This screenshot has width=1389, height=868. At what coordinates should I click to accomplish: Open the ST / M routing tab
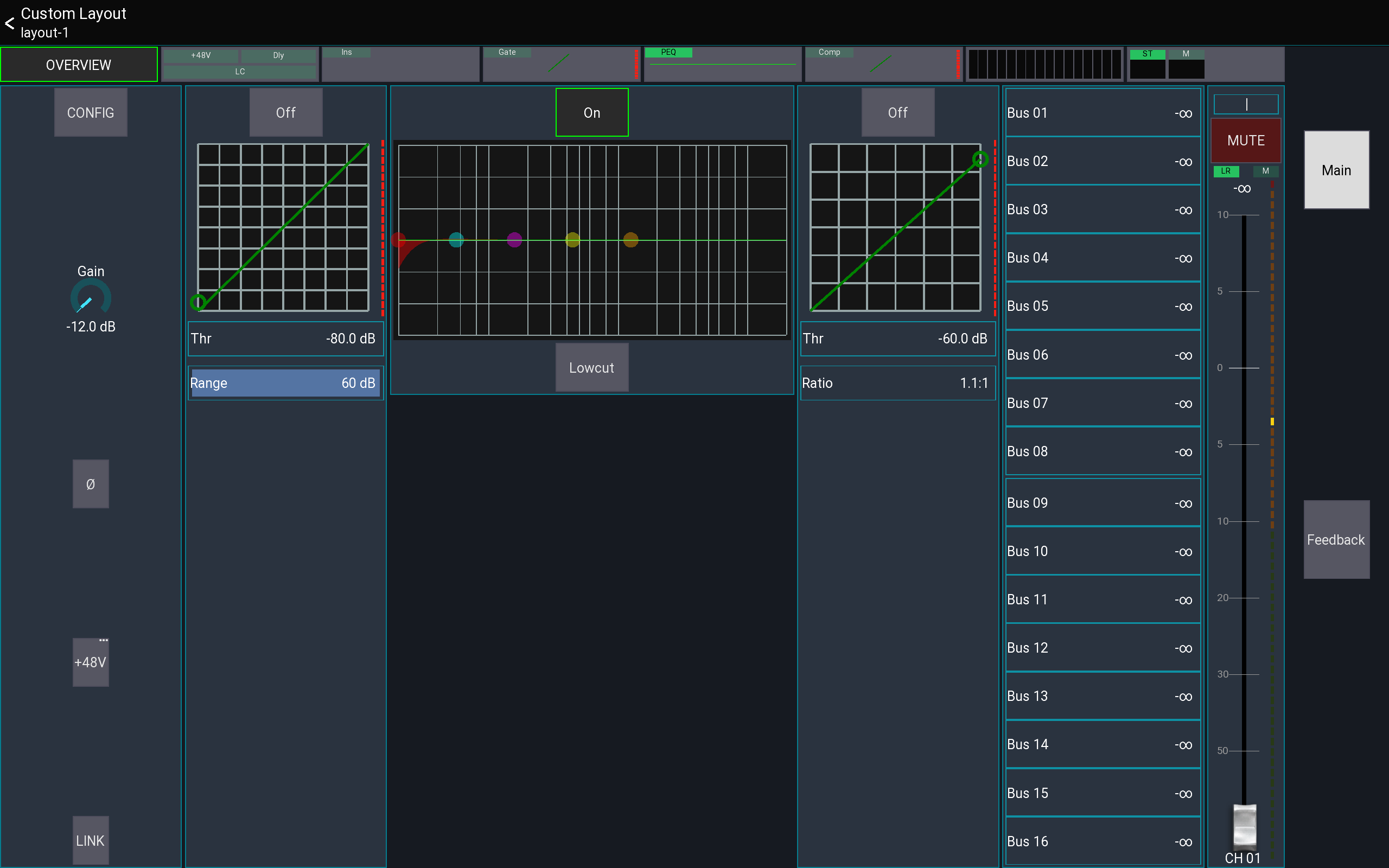coord(1205,65)
